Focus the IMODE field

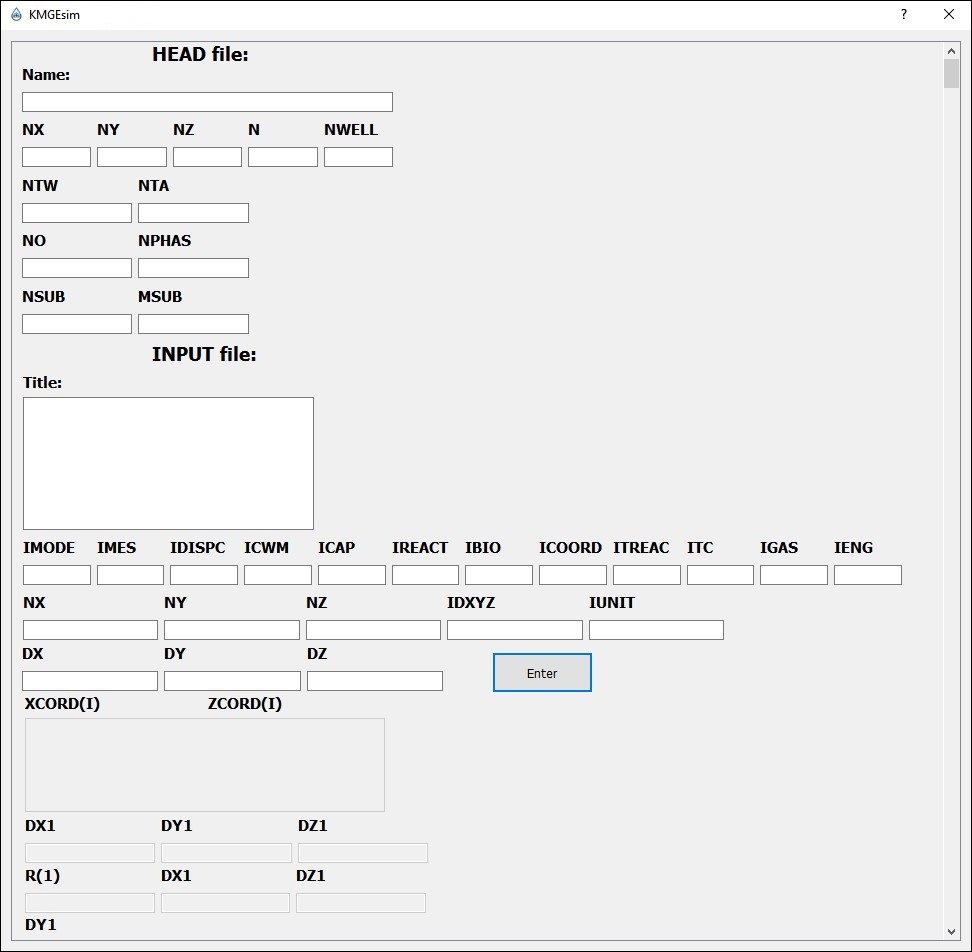click(57, 575)
